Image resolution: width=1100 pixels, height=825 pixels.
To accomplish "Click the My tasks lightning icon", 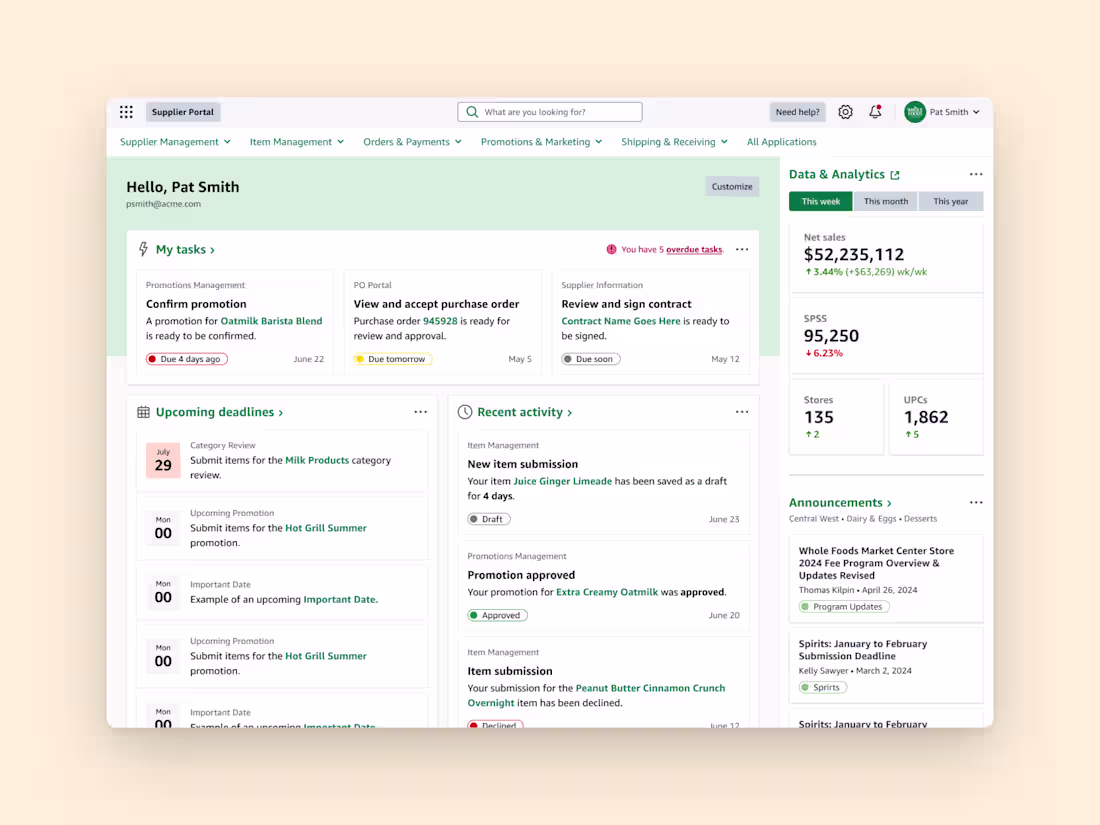I will tap(140, 249).
